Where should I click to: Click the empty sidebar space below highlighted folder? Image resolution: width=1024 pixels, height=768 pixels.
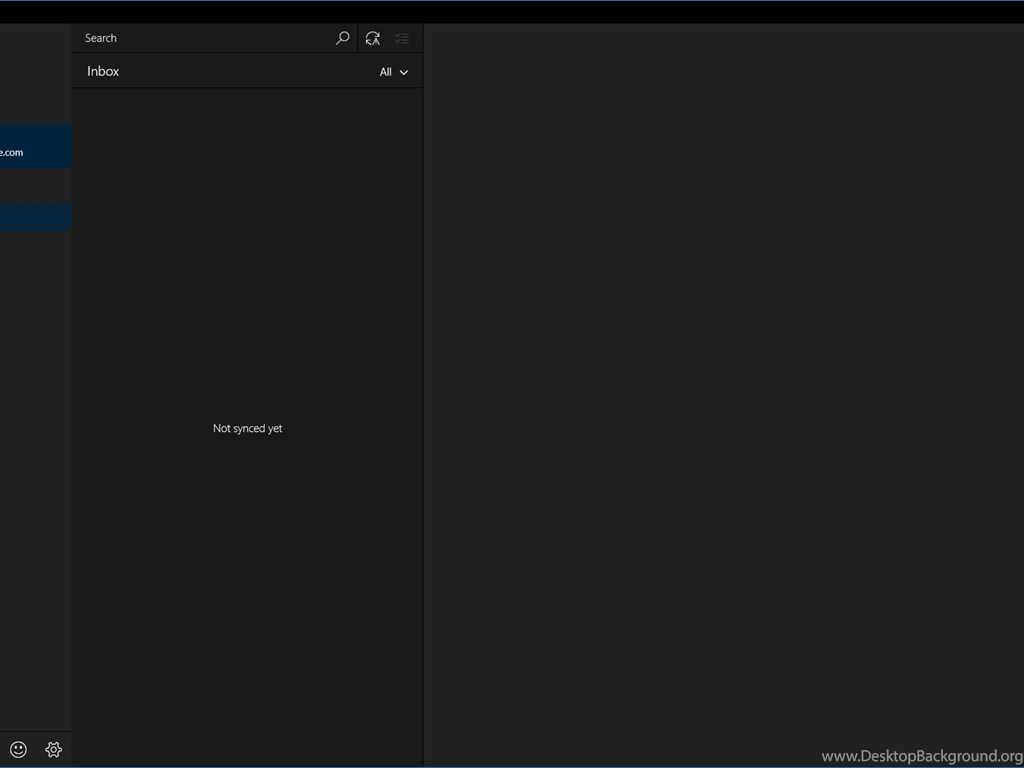click(x=35, y=450)
